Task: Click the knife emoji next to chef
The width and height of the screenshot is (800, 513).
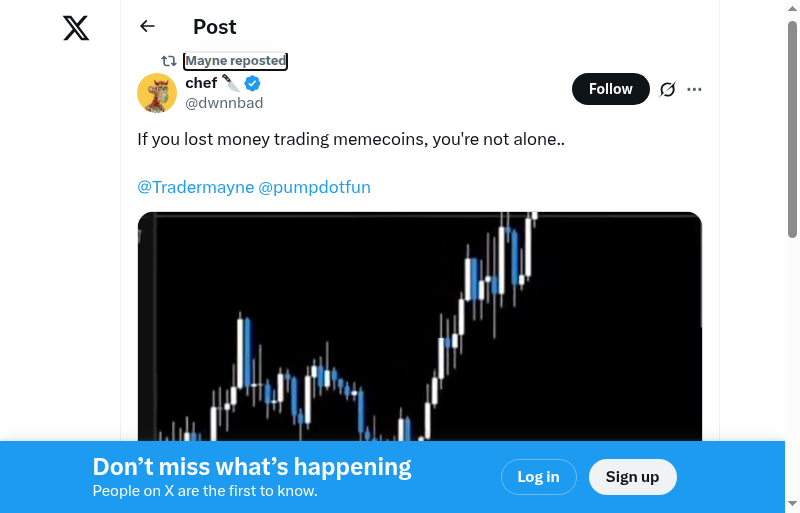Action: coord(231,83)
